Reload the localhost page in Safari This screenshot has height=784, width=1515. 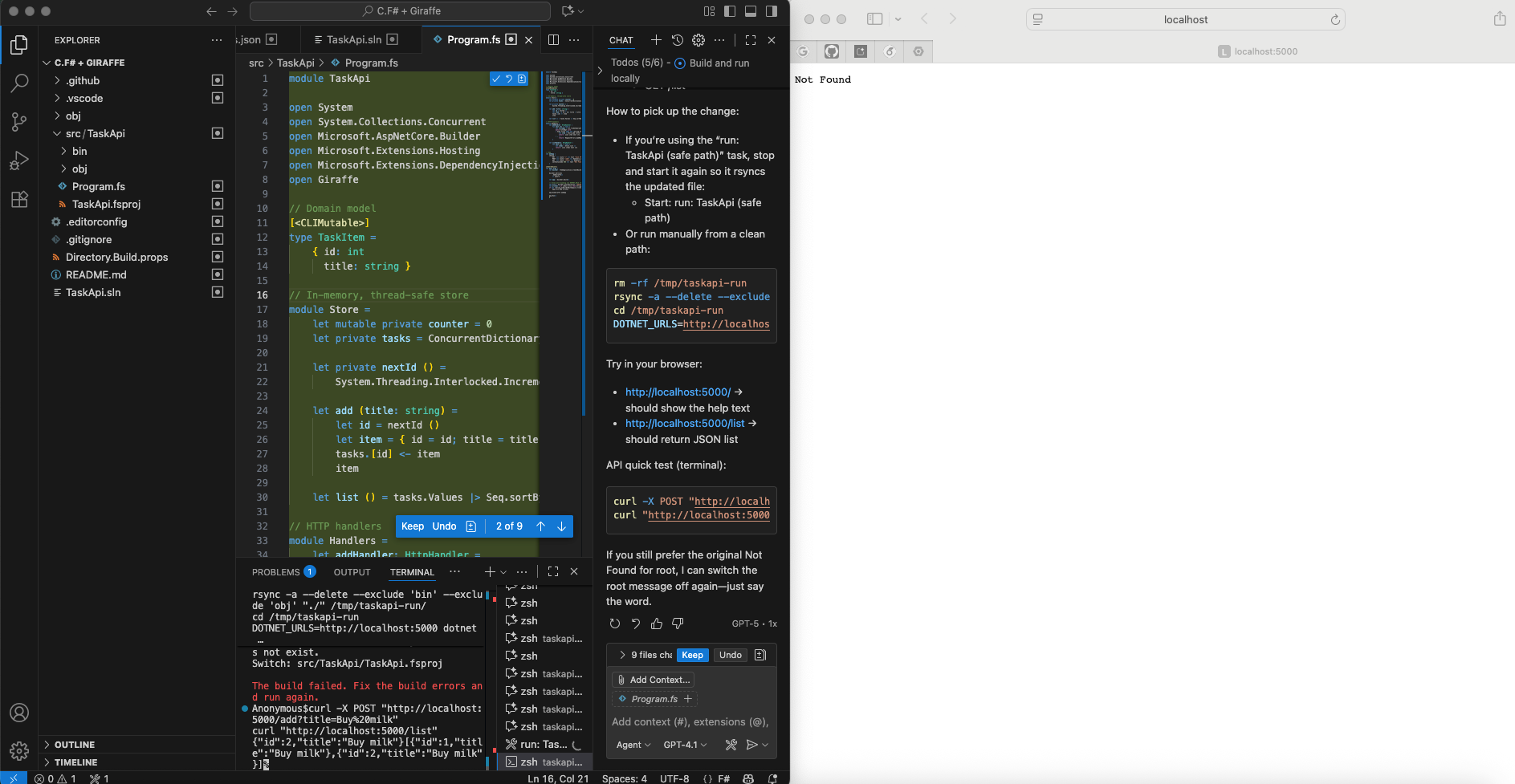[x=1335, y=19]
